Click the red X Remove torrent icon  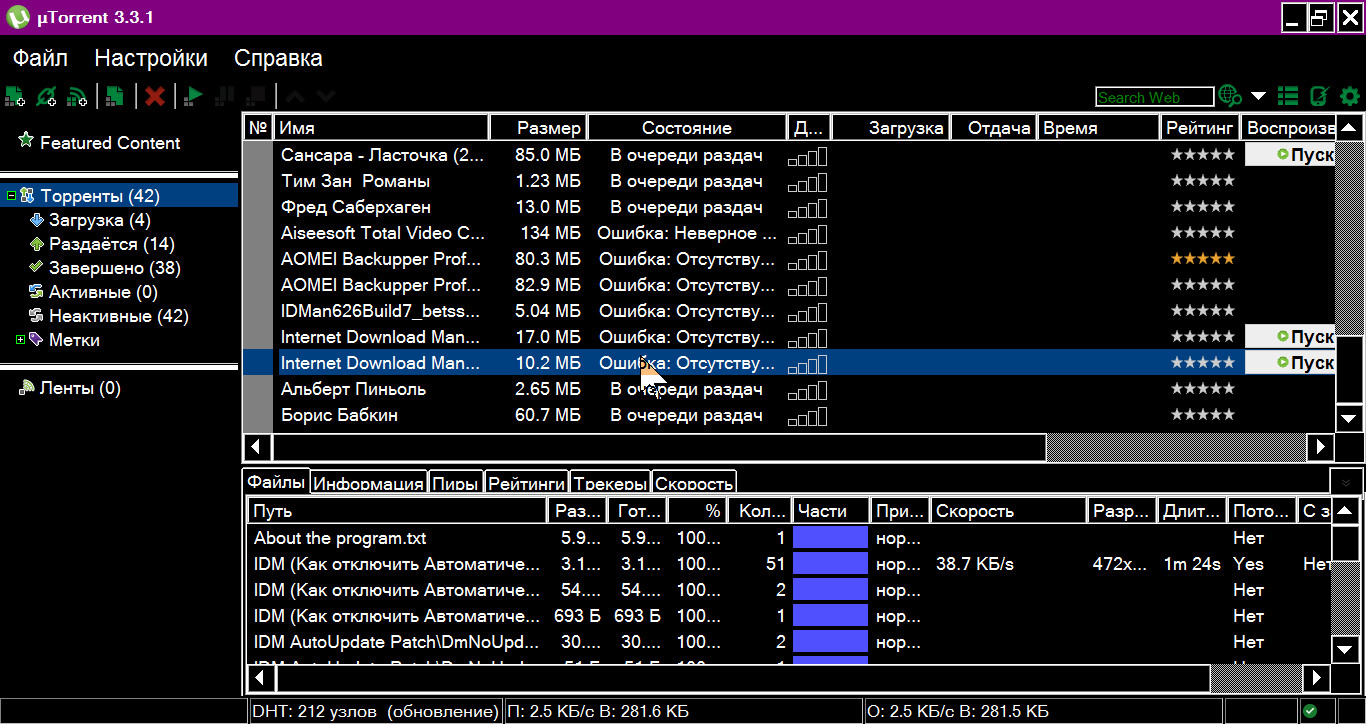[155, 96]
